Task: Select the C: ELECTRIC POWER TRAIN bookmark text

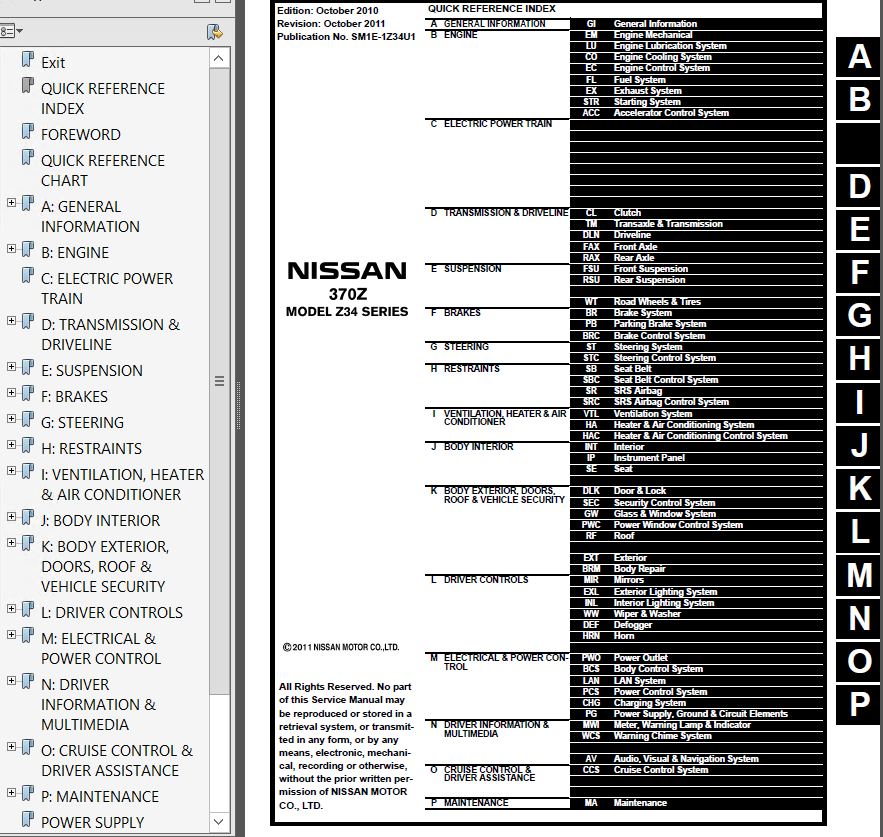Action: [x=107, y=288]
